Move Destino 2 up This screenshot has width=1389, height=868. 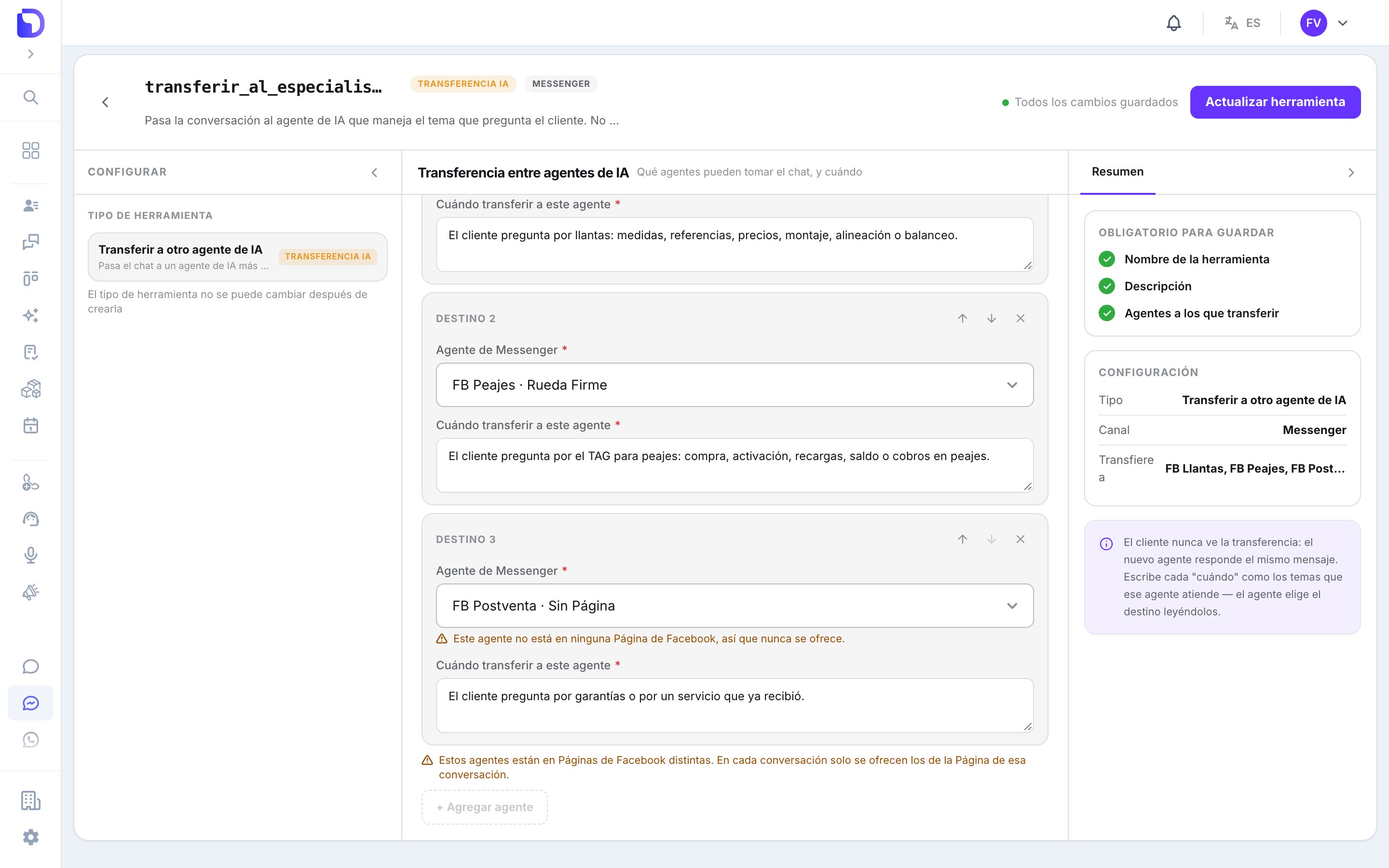(x=963, y=318)
